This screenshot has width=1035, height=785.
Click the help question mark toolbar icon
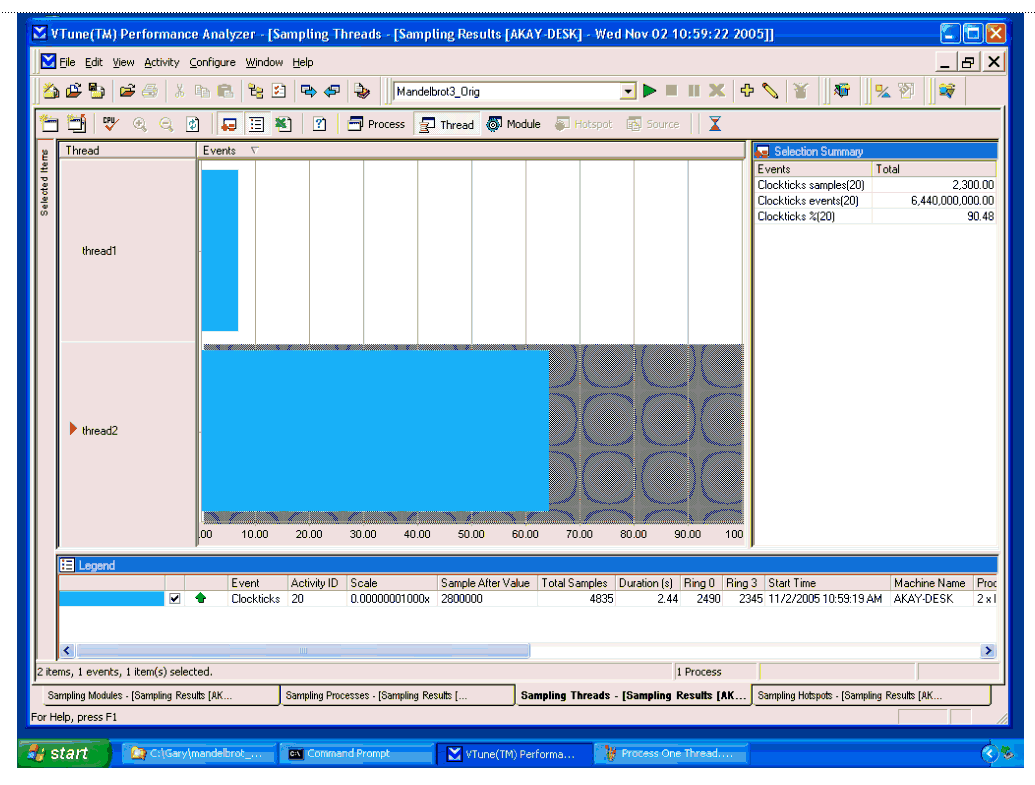click(320, 125)
